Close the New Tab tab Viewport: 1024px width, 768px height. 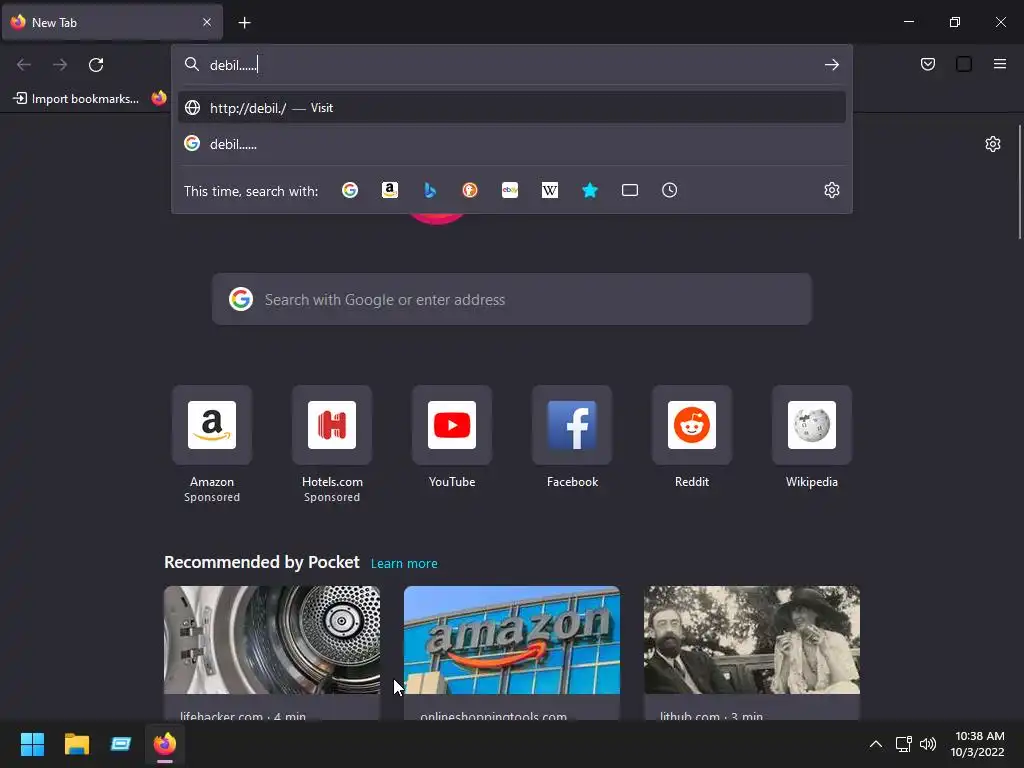[207, 22]
